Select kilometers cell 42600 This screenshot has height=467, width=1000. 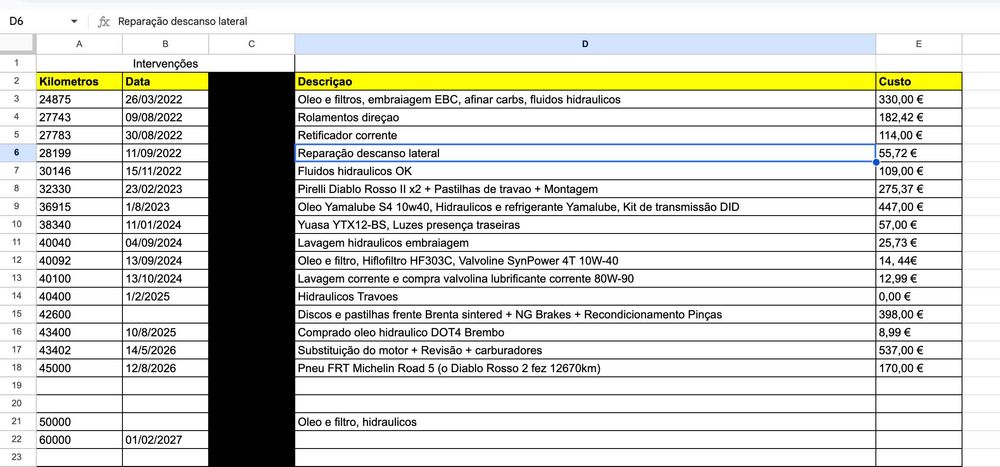tap(79, 315)
